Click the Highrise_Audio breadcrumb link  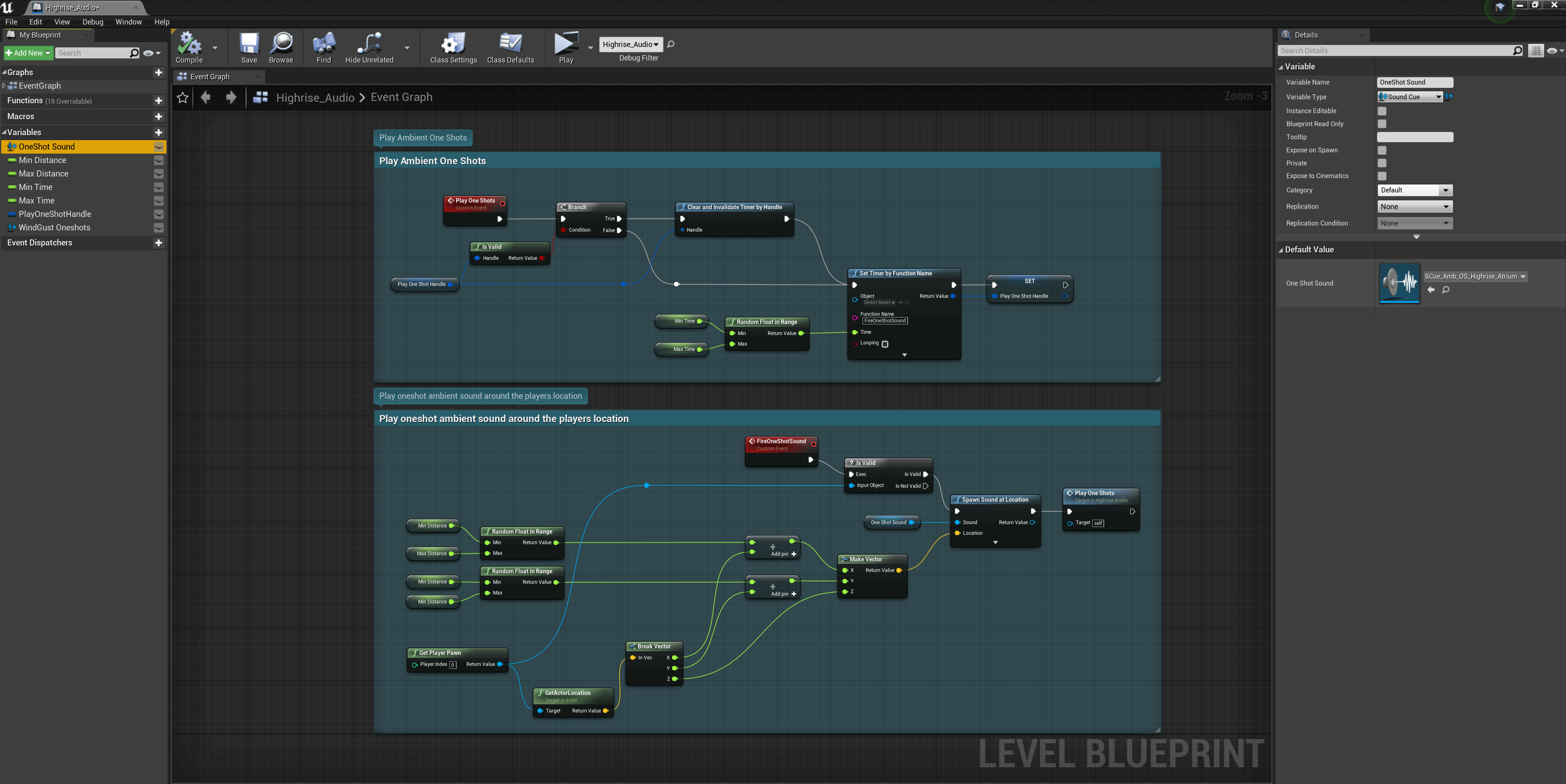coord(315,97)
